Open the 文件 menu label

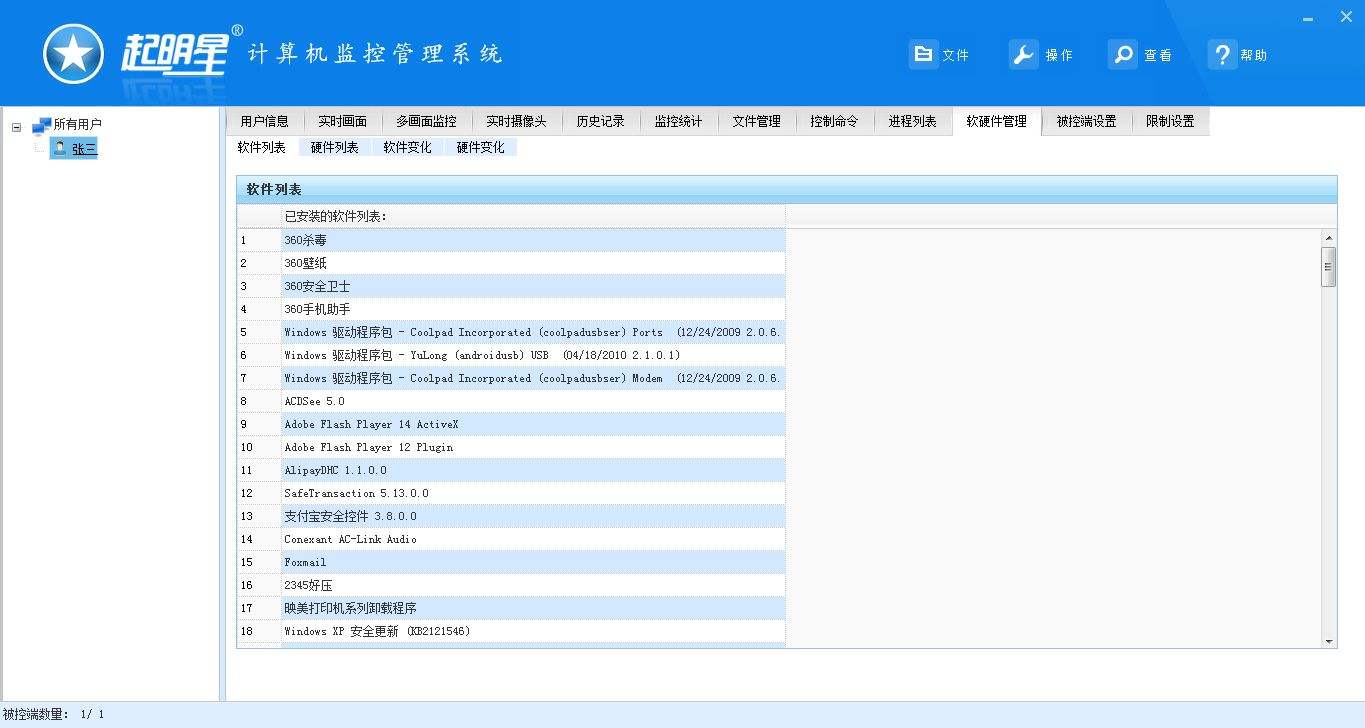pos(955,55)
